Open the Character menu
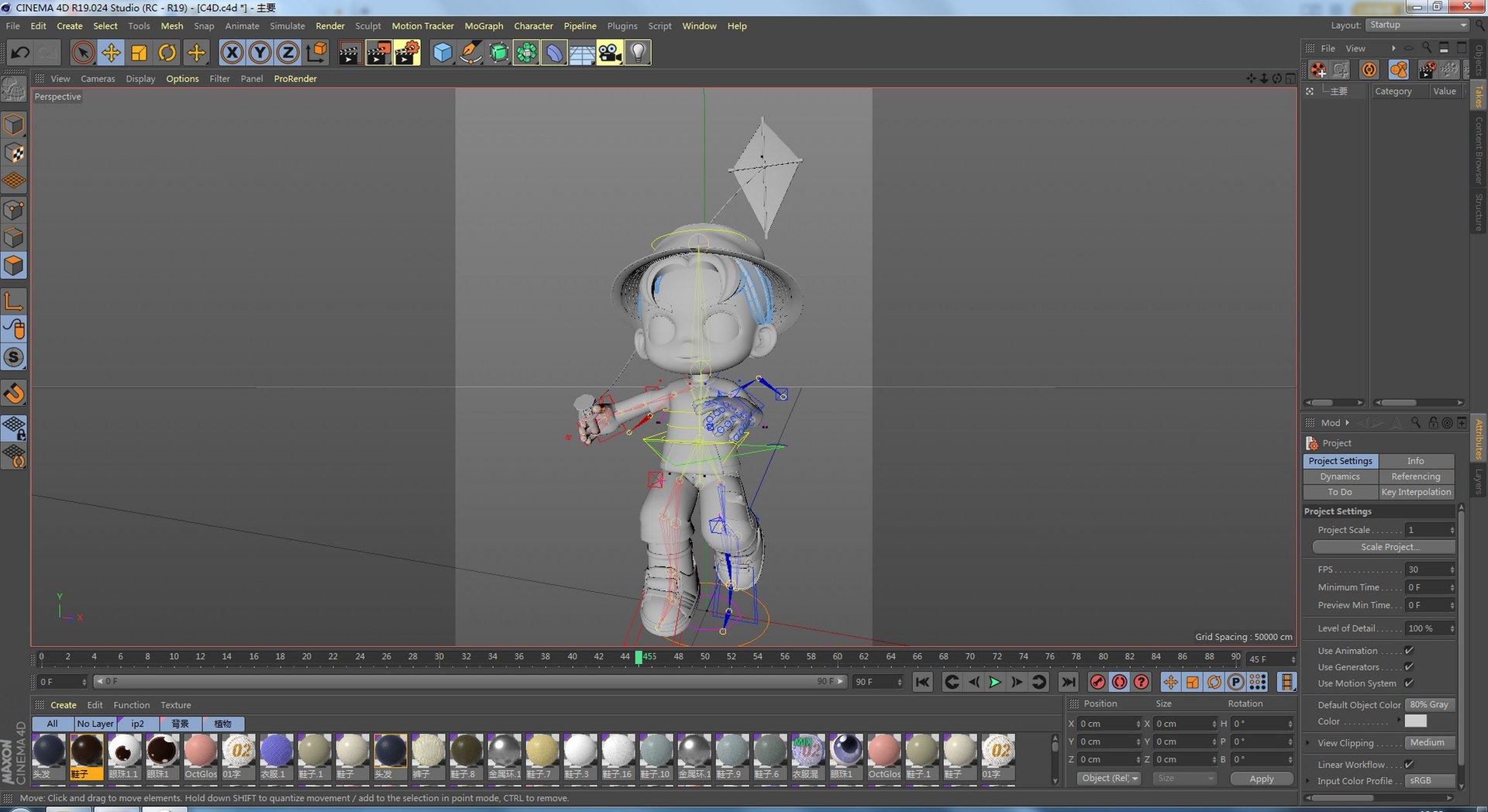This screenshot has height=812, width=1488. pos(533,26)
